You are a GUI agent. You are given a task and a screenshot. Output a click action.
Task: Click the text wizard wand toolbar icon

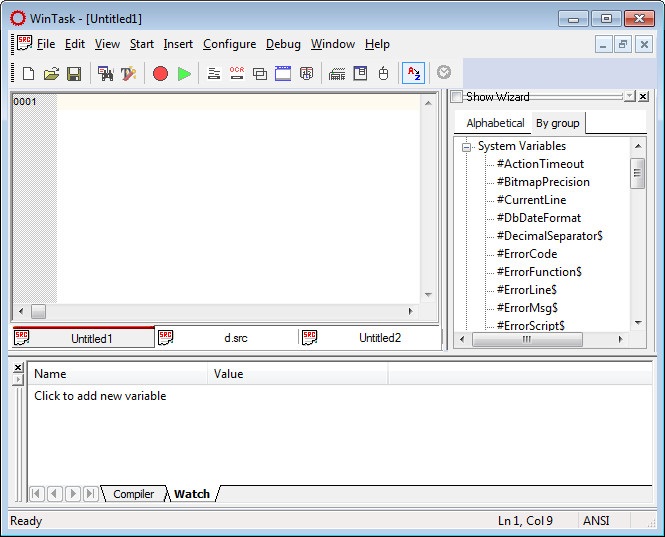click(129, 74)
